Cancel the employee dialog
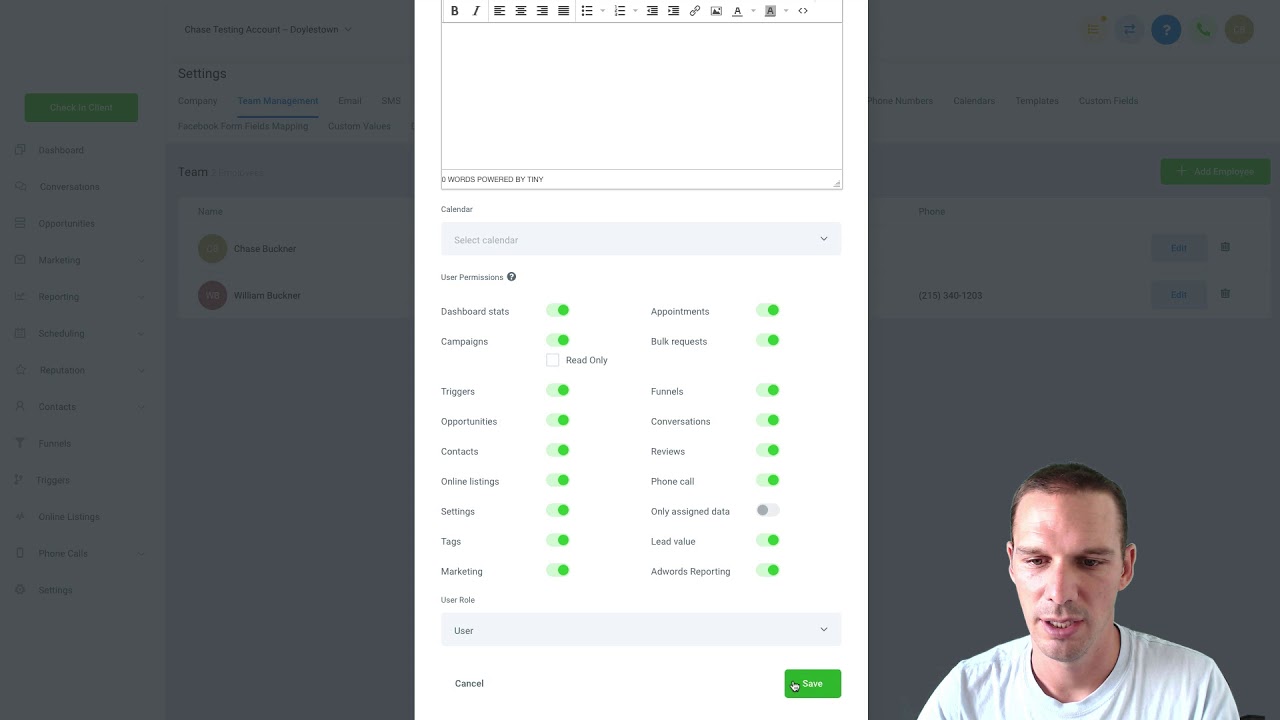 pyautogui.click(x=469, y=684)
